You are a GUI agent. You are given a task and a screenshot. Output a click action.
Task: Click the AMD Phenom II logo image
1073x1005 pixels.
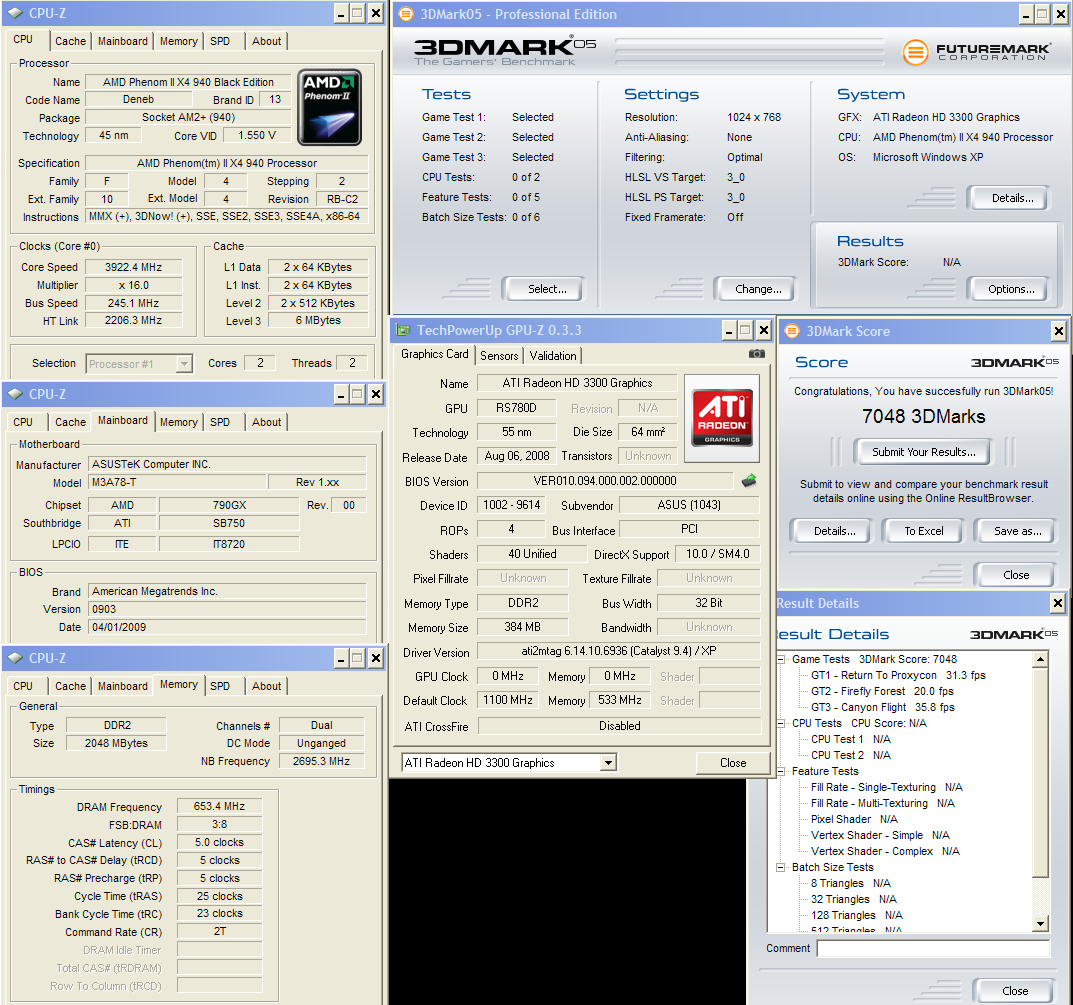point(329,107)
